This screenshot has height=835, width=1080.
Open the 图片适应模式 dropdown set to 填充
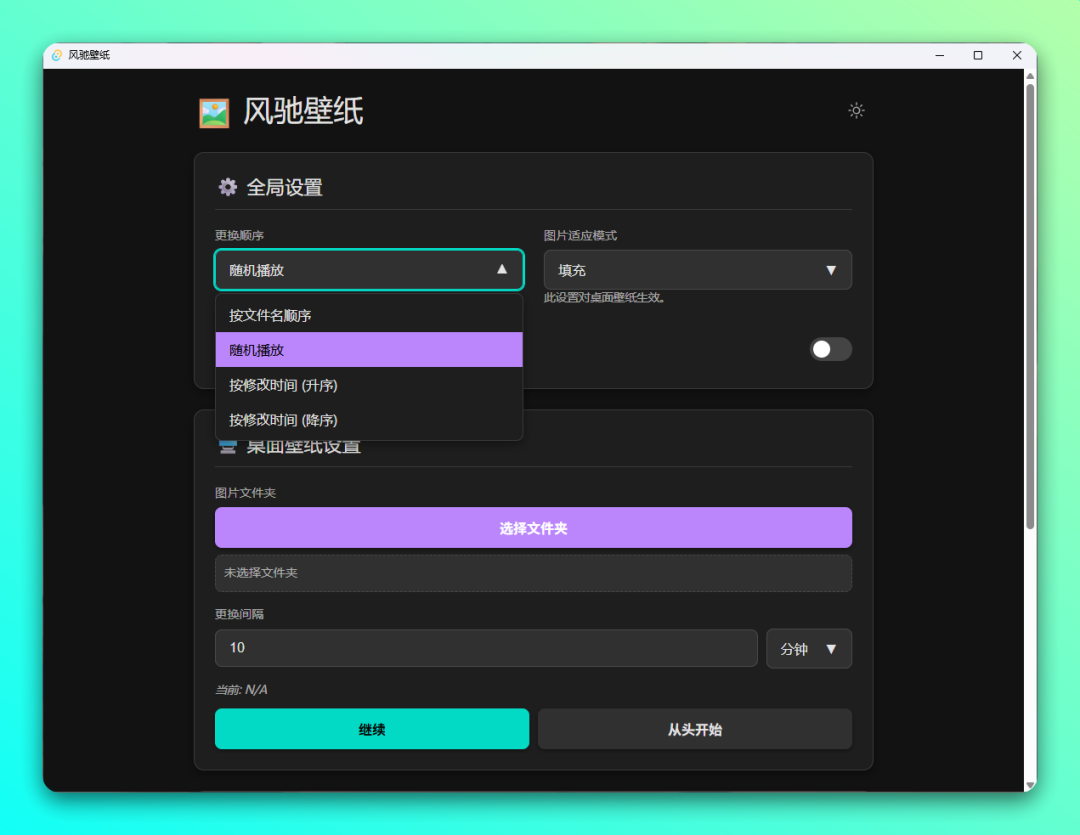point(697,270)
